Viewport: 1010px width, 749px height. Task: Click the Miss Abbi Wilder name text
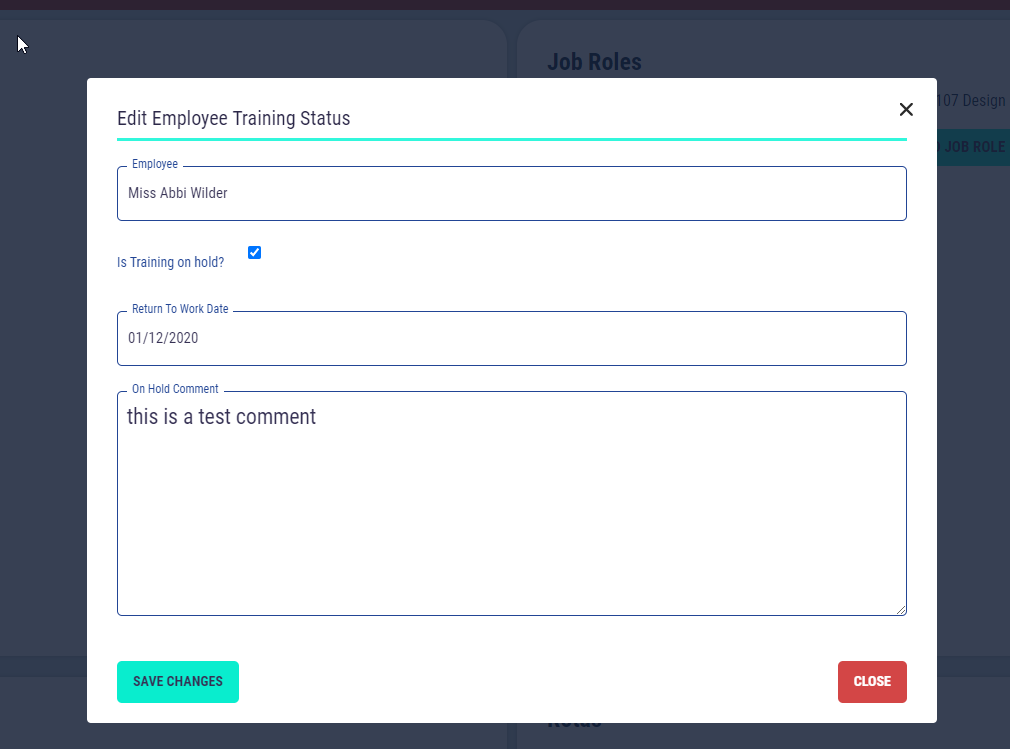[x=177, y=194]
